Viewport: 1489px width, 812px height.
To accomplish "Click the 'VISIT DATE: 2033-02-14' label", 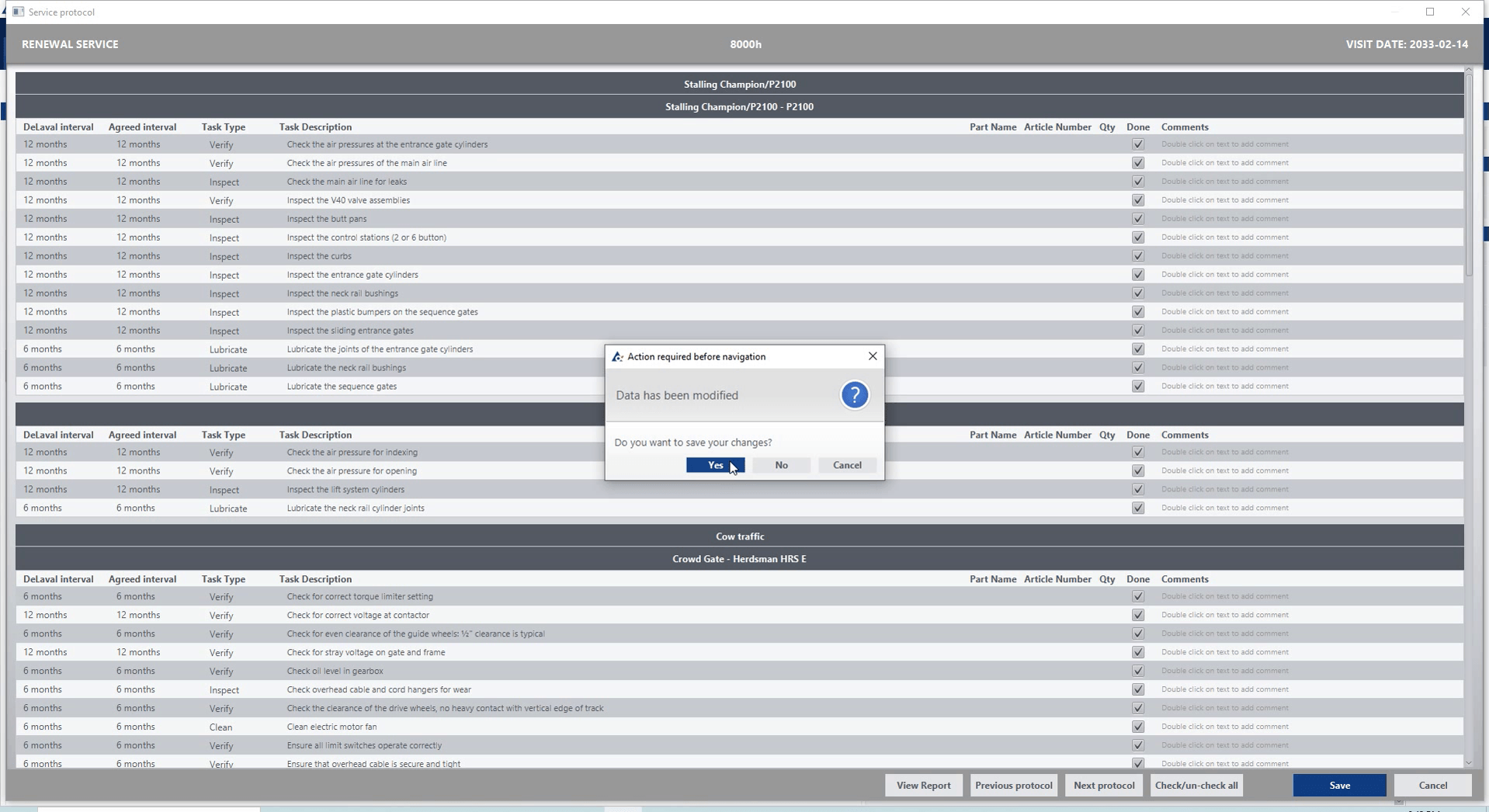I will (x=1407, y=44).
